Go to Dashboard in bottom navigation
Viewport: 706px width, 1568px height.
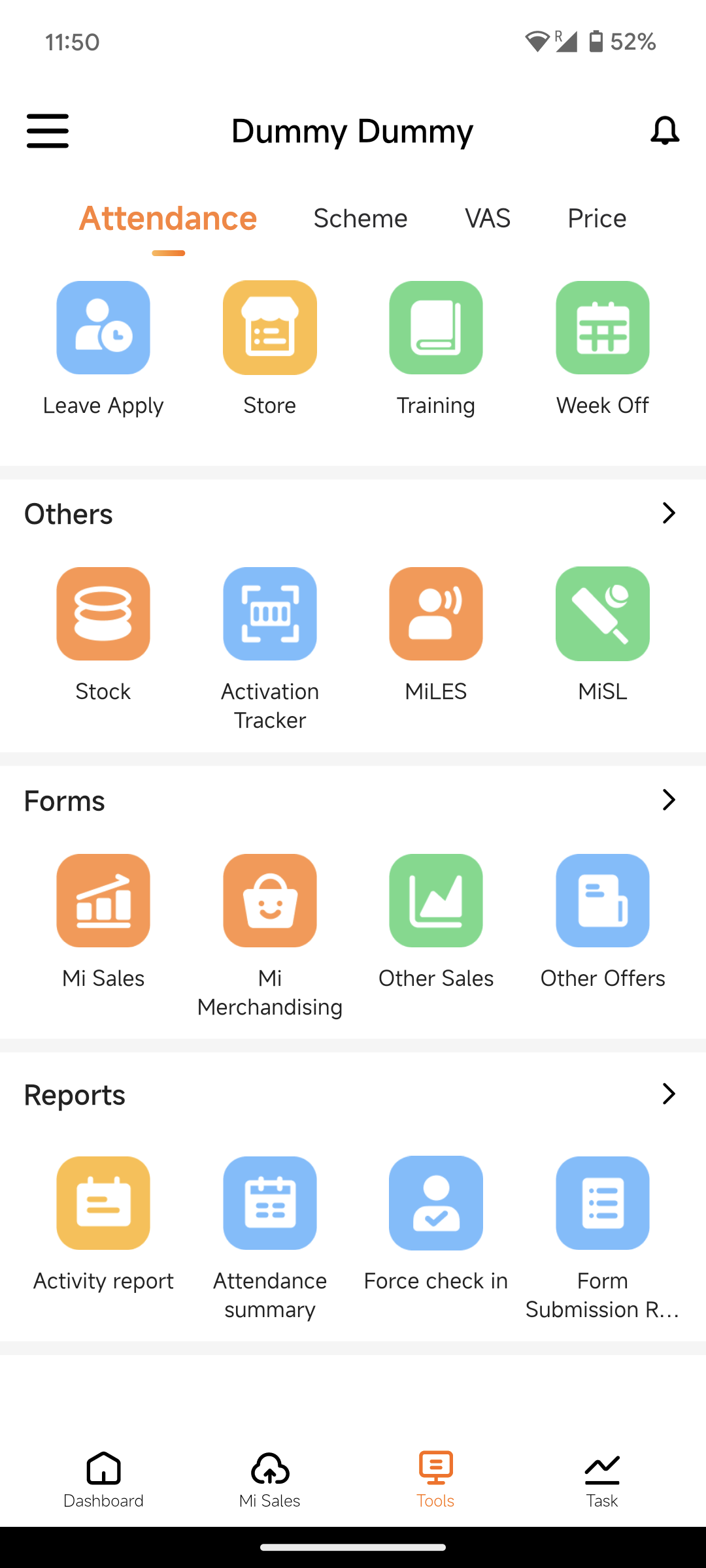pyautogui.click(x=103, y=1479)
